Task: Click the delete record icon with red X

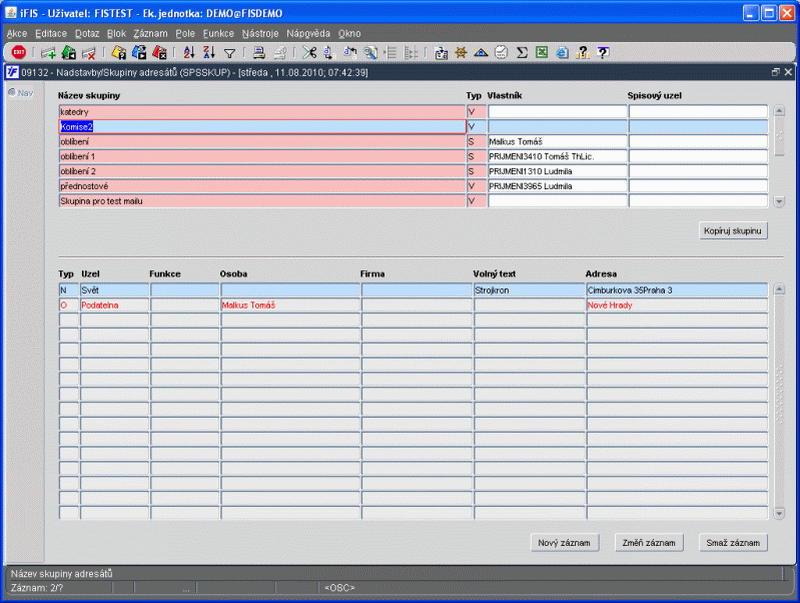Action: coord(89,52)
